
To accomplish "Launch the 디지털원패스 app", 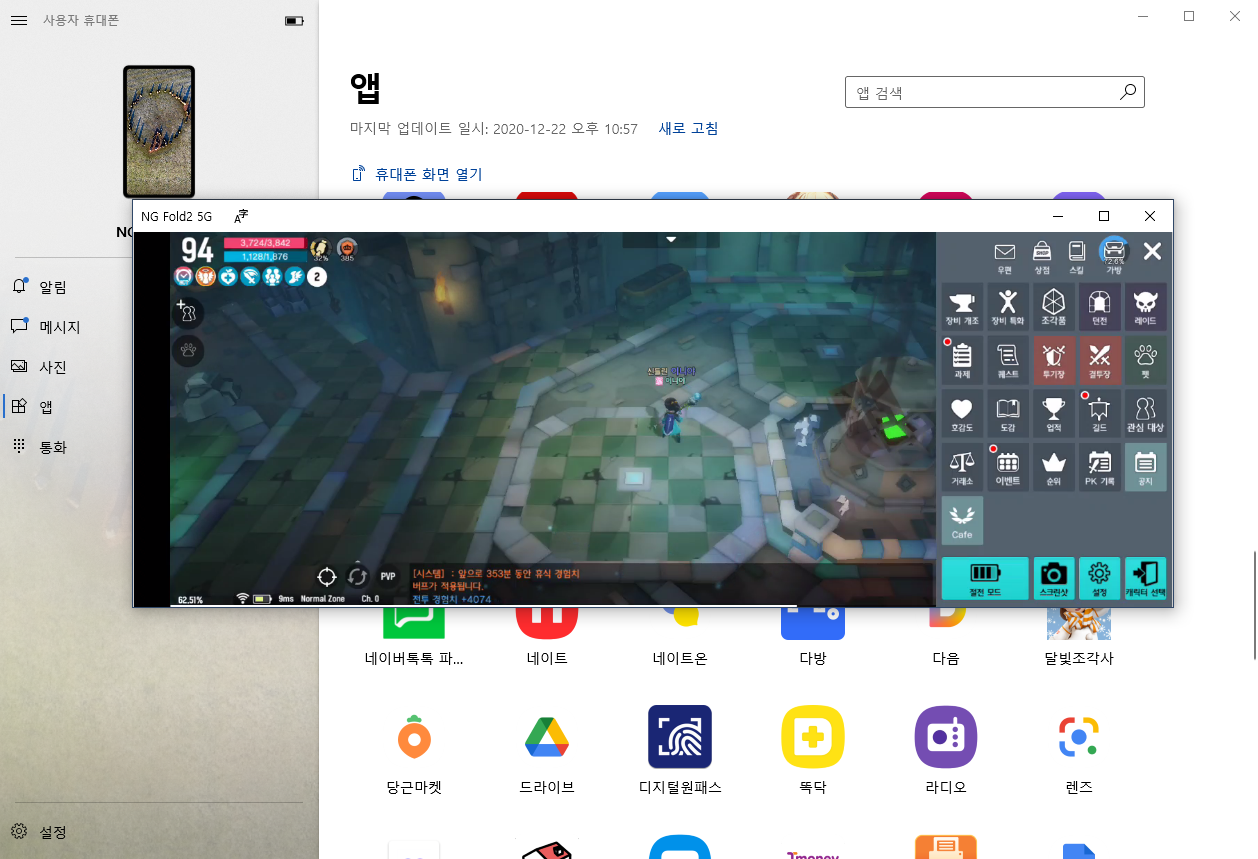I will (x=680, y=750).
